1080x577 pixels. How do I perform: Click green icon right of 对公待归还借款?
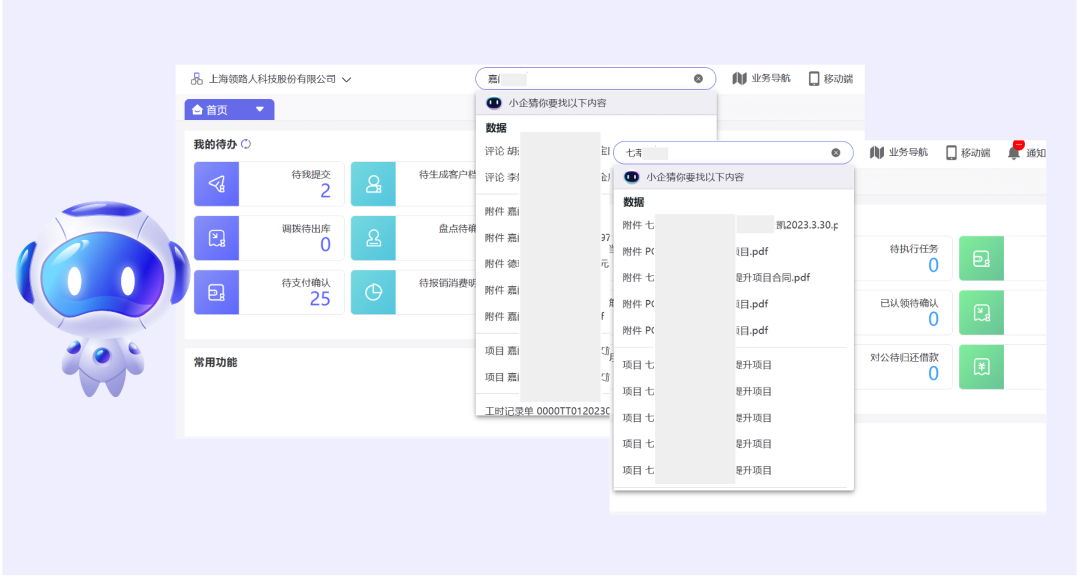[981, 366]
